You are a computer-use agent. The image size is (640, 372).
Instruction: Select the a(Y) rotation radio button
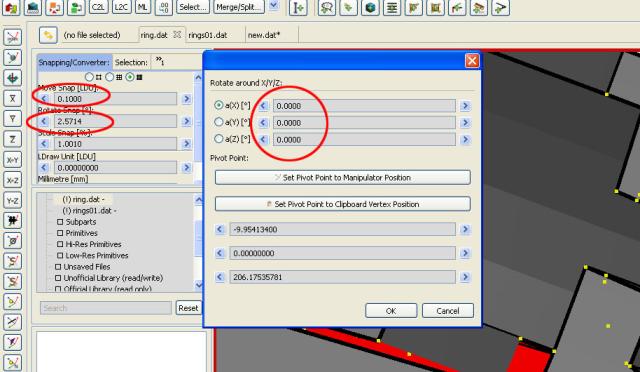click(x=219, y=122)
